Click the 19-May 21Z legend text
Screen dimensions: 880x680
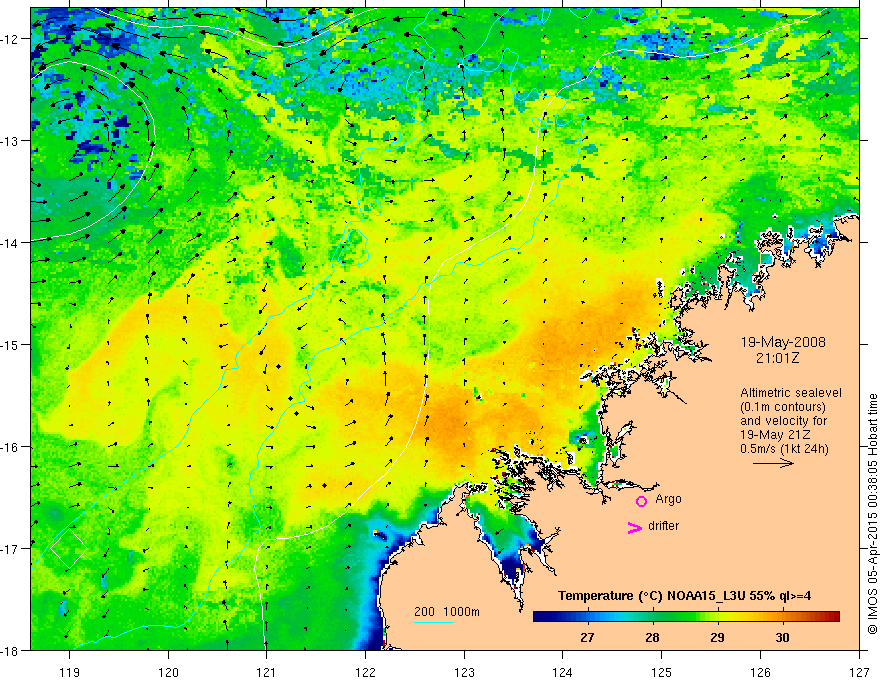[775, 435]
